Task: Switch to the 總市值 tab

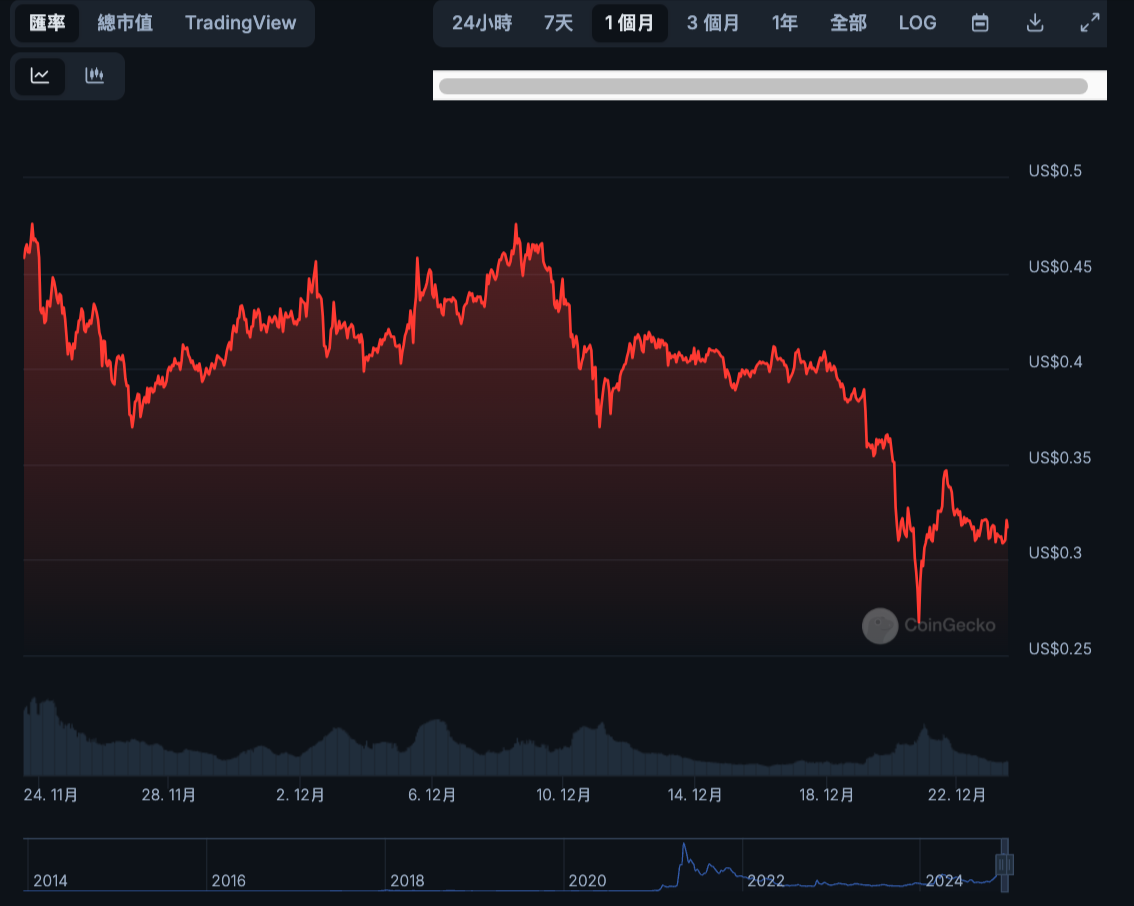Action: click(x=123, y=22)
